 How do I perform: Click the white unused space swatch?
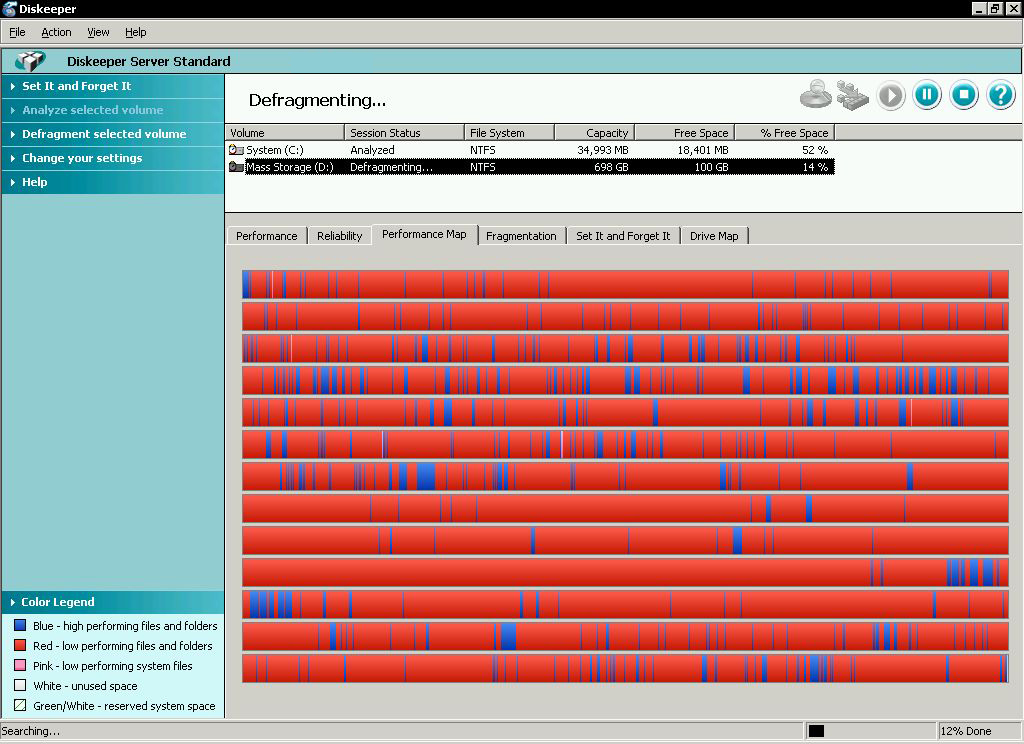20,685
